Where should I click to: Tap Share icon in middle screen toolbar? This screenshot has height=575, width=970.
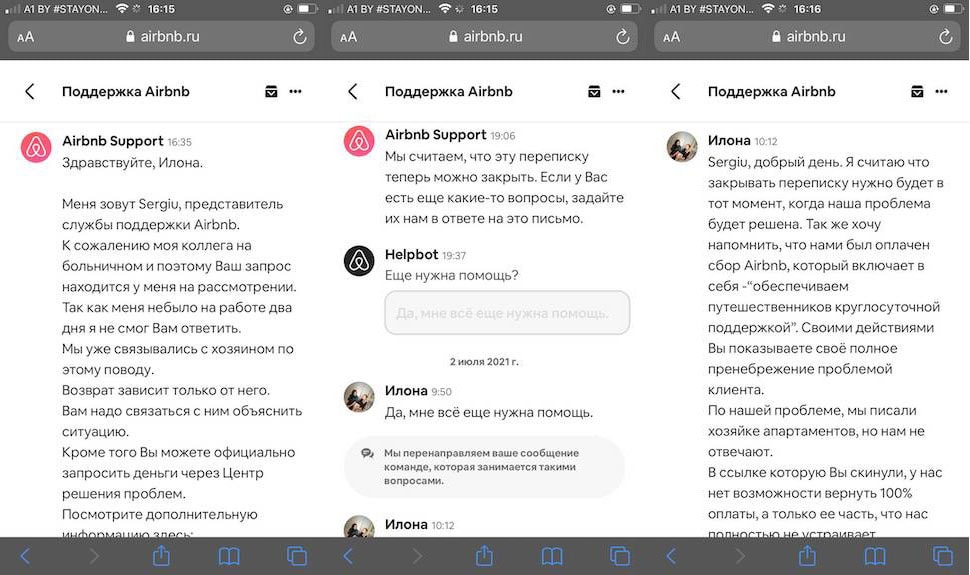pos(484,555)
